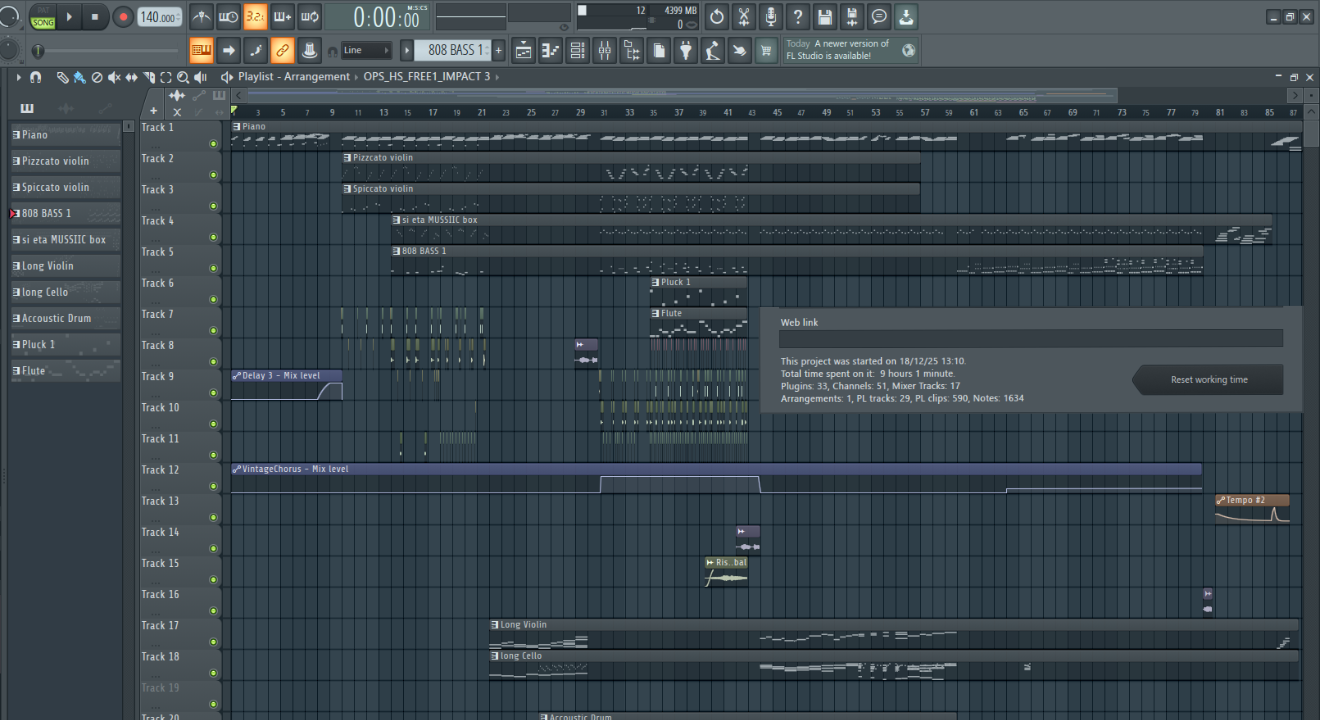
Task: Open Piano clip menu on Track 1
Action: pyautogui.click(x=236, y=127)
